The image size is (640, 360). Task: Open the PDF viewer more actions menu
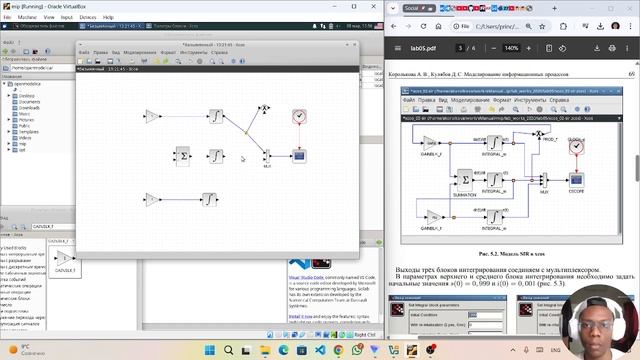pyautogui.click(x=627, y=48)
